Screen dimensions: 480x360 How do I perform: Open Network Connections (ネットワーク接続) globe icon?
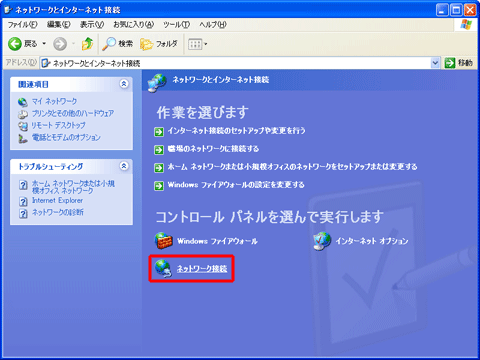(163, 268)
